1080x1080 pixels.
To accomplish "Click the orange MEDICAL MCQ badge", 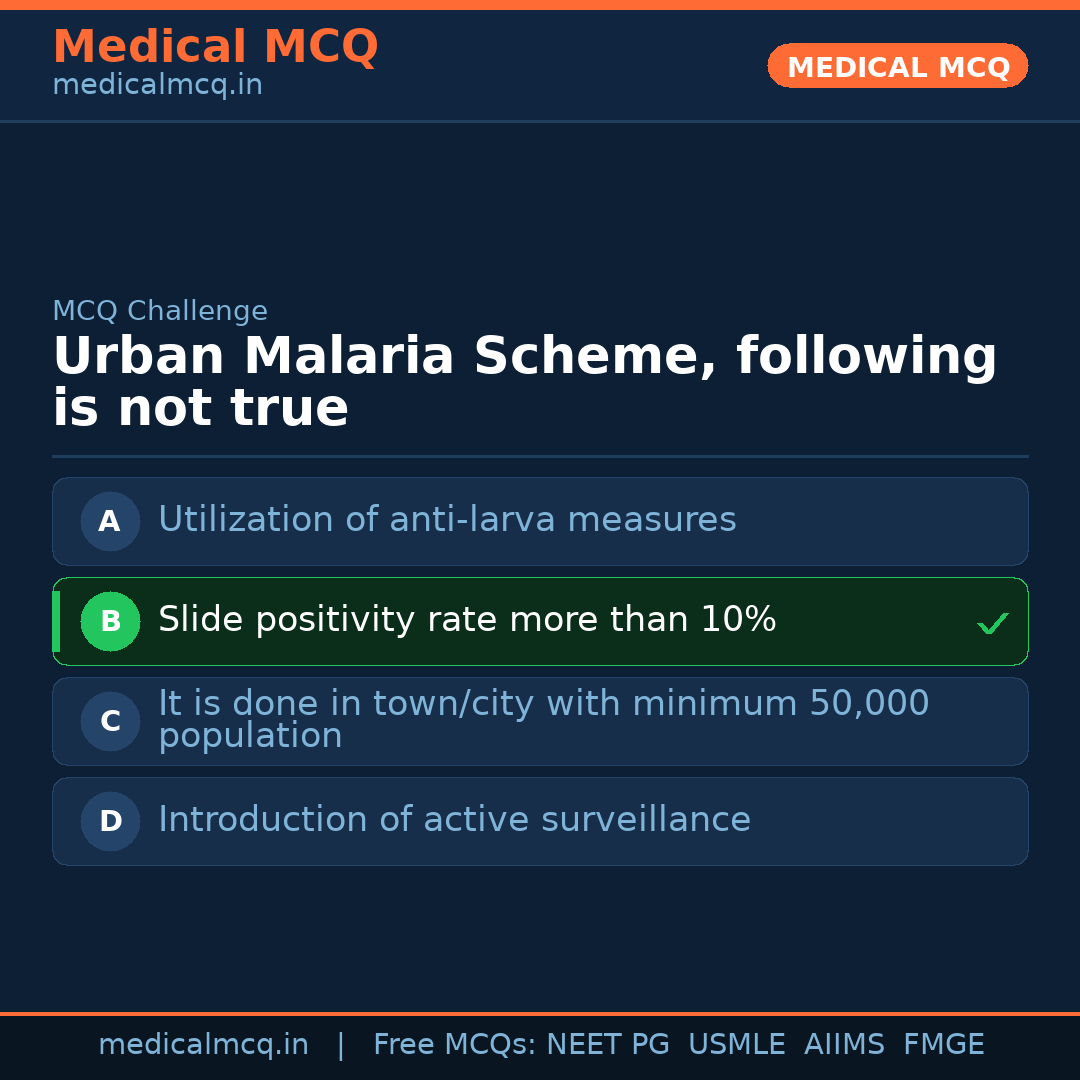I will pos(897,67).
